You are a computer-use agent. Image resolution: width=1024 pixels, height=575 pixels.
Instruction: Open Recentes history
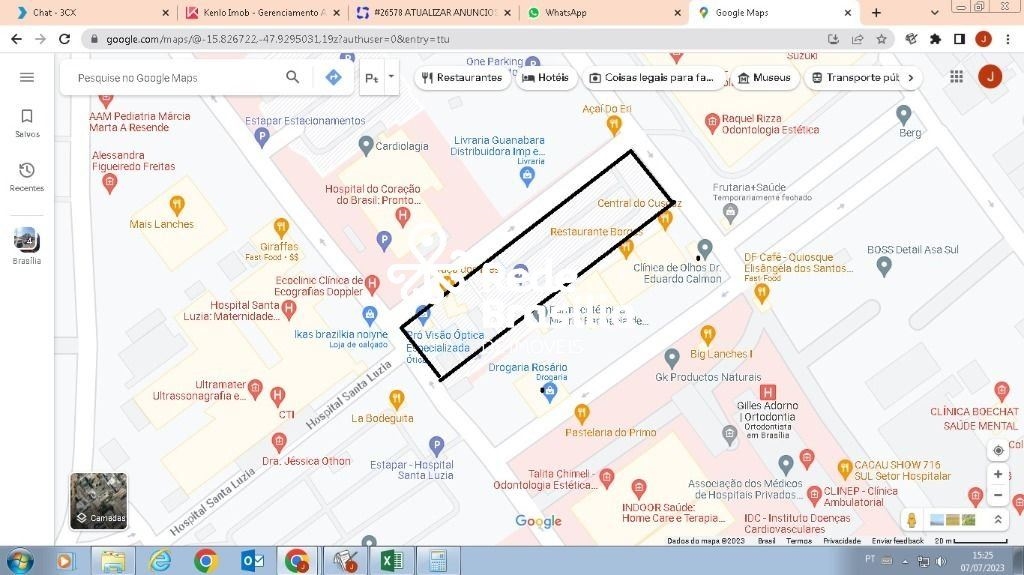tap(27, 177)
